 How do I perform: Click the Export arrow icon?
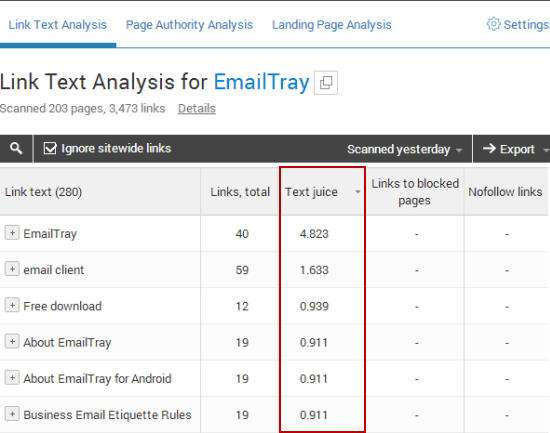point(489,149)
